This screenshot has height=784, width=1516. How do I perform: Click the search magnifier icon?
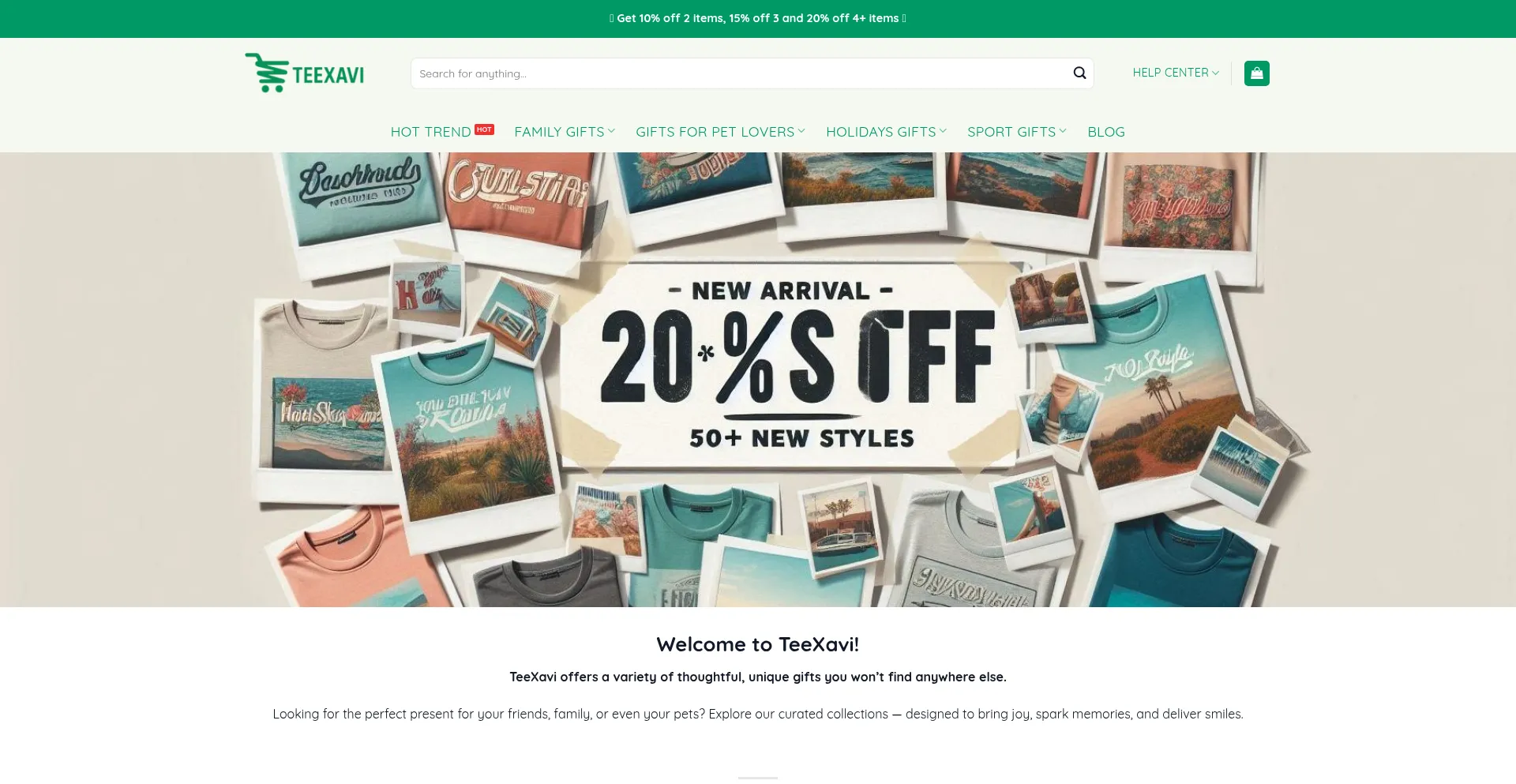[x=1079, y=73]
